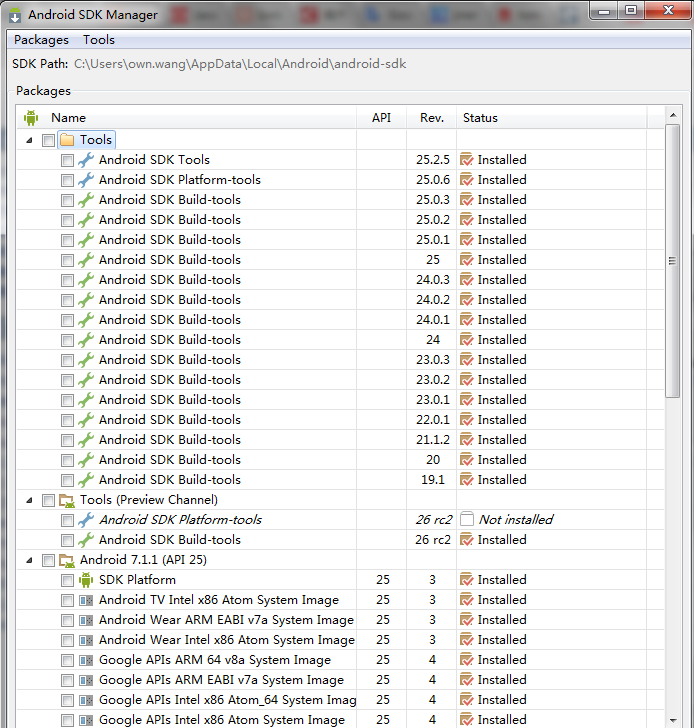Maximize the Android SDK Manager window
This screenshot has width=694, height=728.
pos(631,10)
